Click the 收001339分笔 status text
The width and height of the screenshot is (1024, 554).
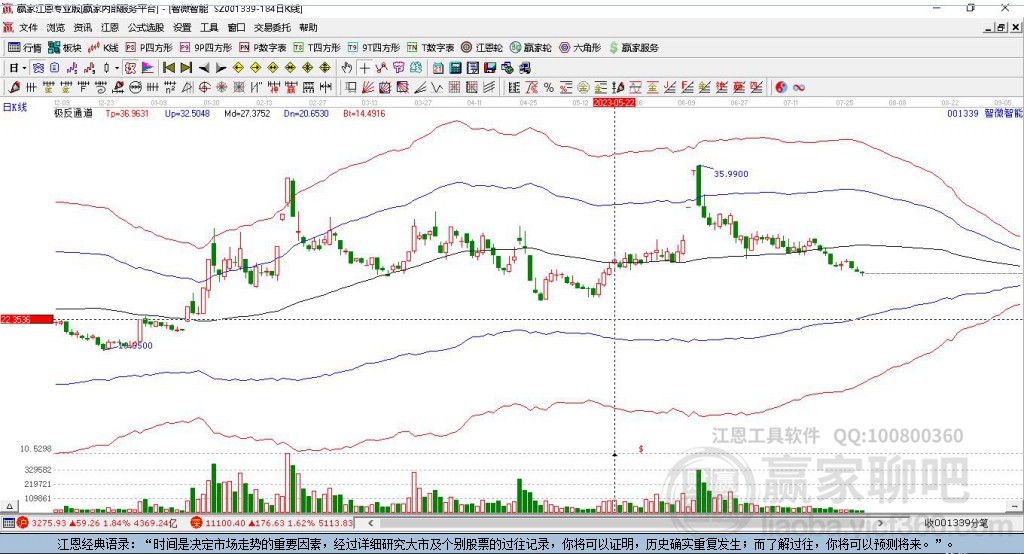coord(956,523)
